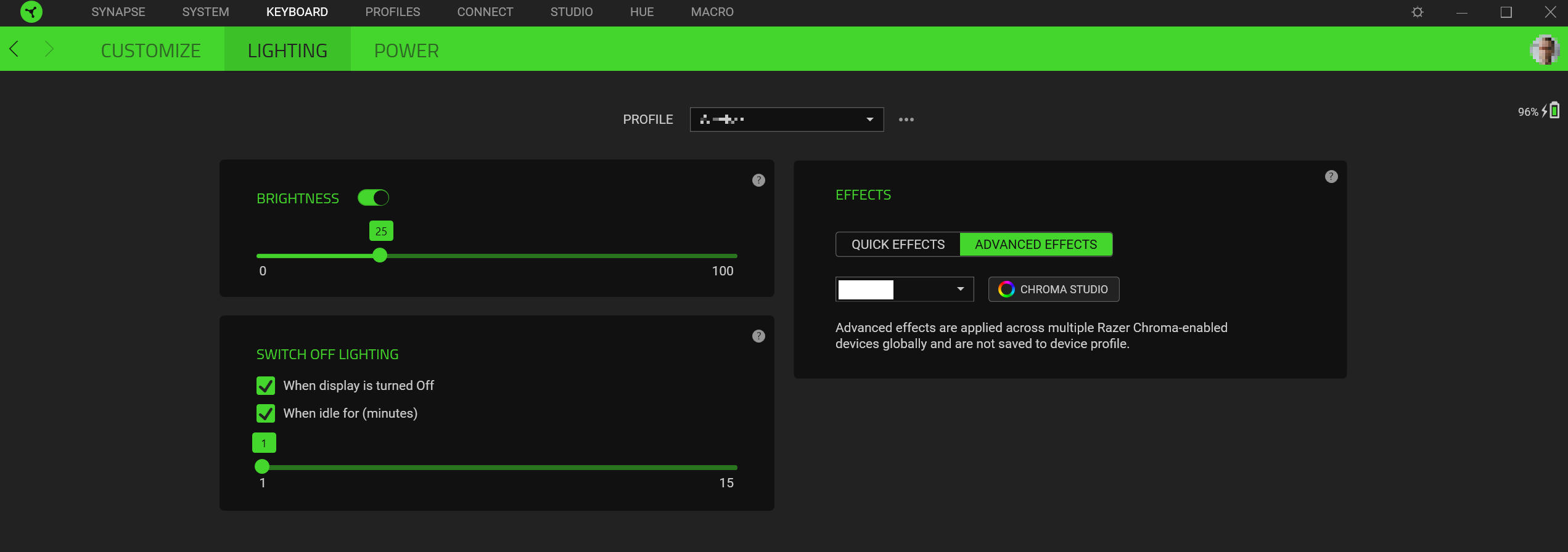This screenshot has height=552, width=1568.
Task: Open the STUDIO menu tab
Action: 572,12
